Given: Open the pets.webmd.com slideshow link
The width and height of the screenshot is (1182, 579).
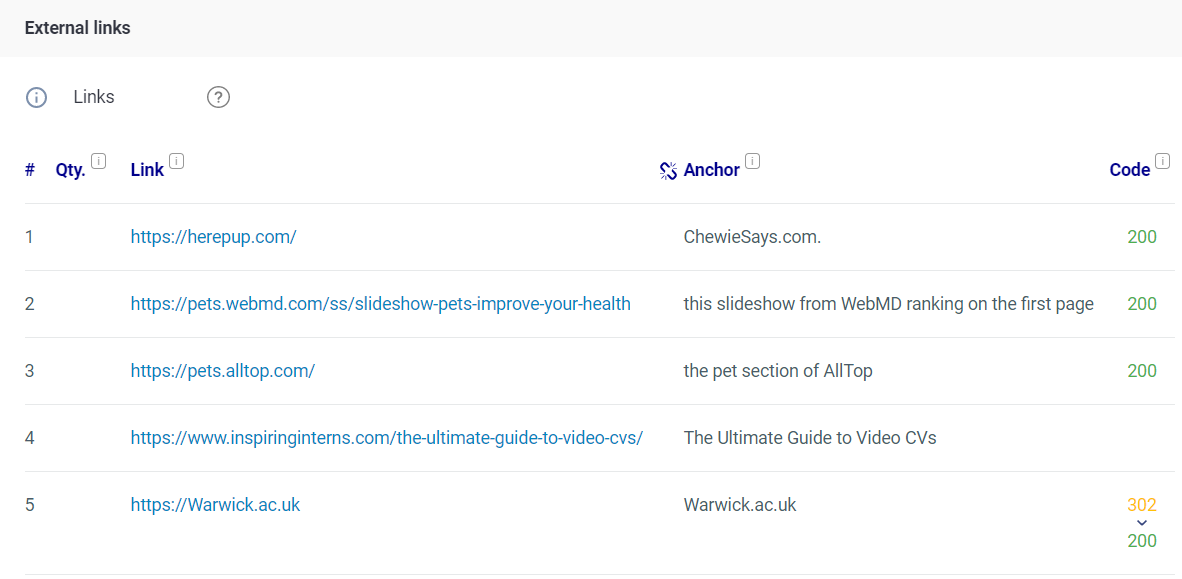Looking at the screenshot, I should pos(381,304).
